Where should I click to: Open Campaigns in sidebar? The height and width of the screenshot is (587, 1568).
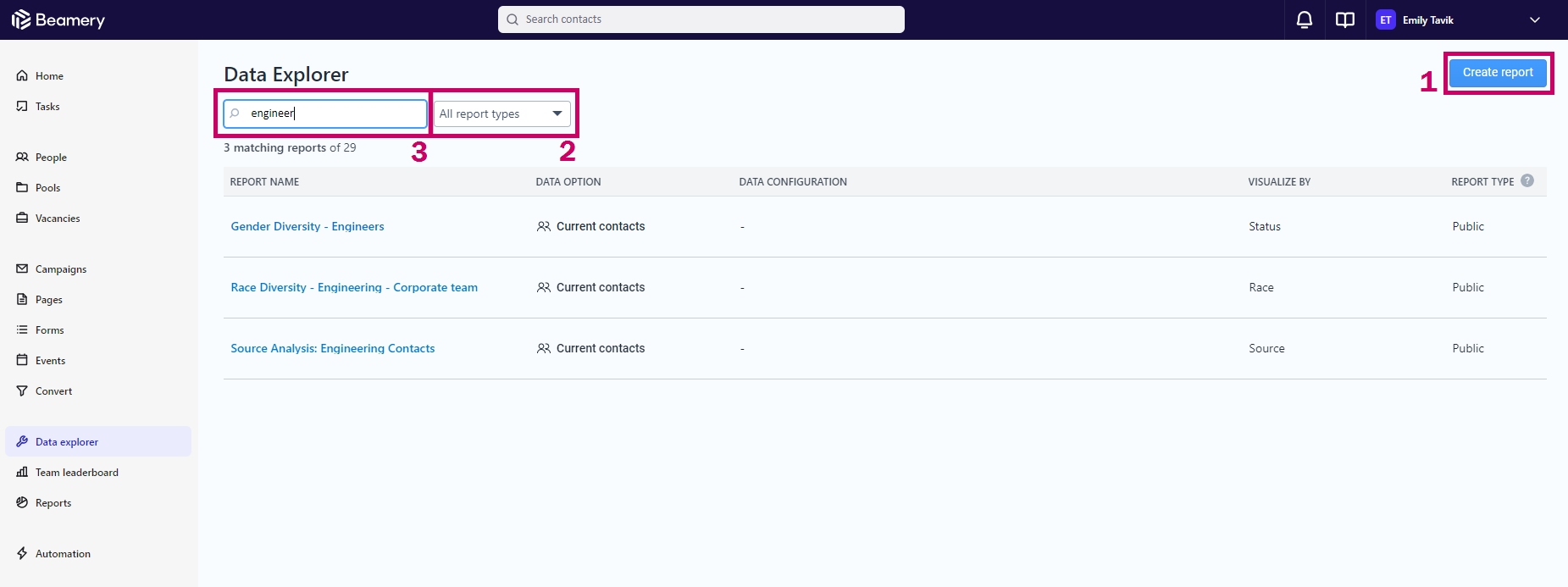[98, 269]
